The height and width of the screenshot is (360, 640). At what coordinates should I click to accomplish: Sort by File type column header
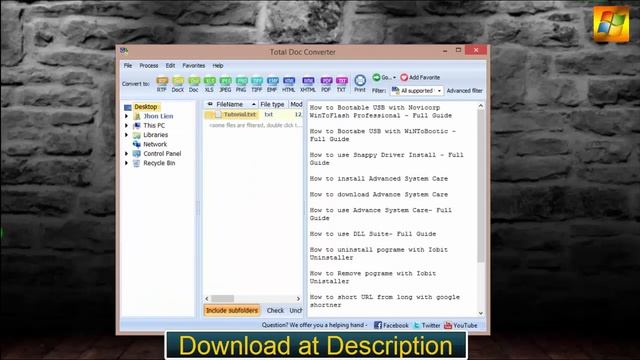(273, 104)
